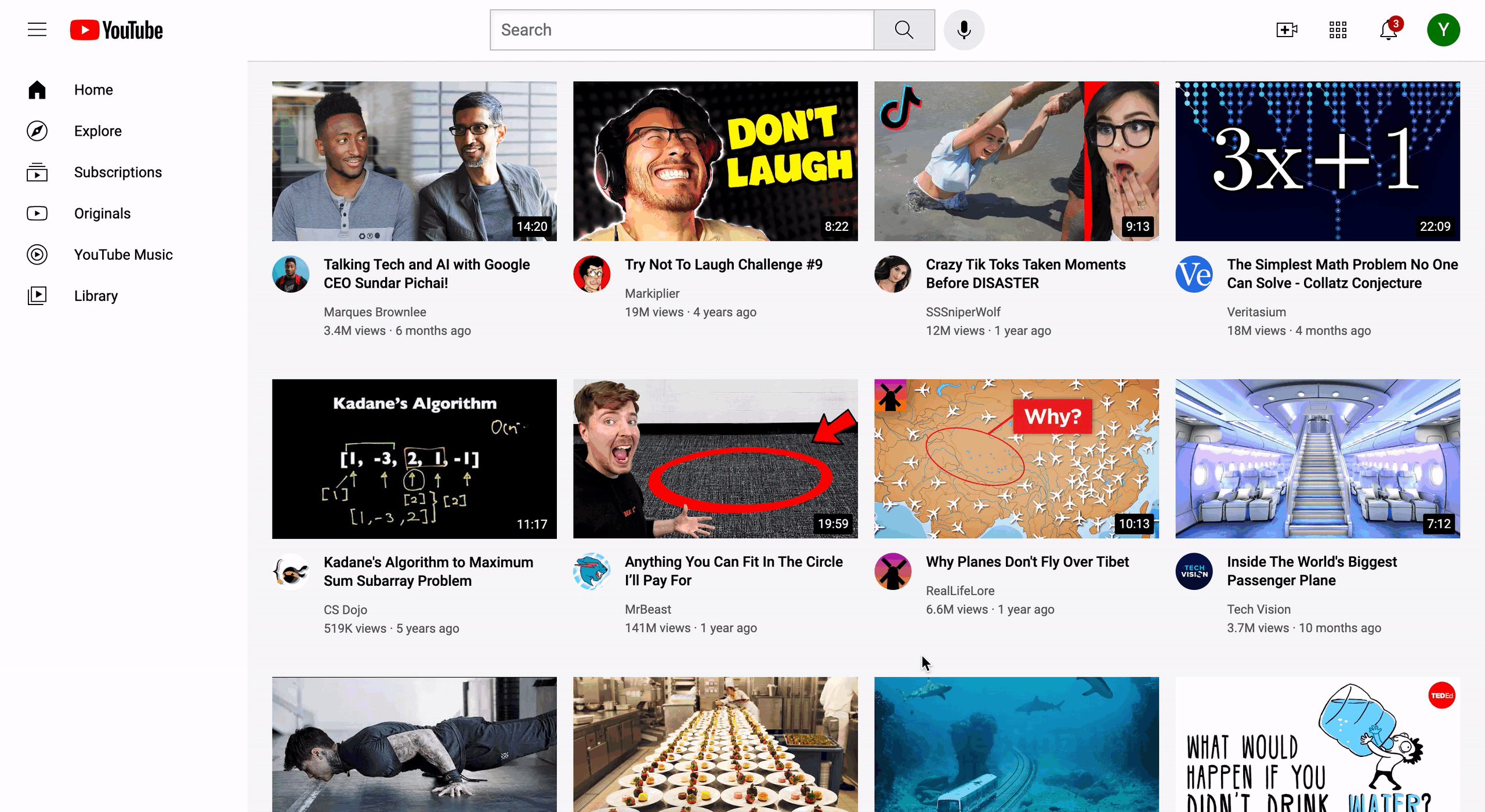Open Marques Brownlee channel avatar
Image resolution: width=1485 pixels, height=812 pixels.
coord(291,274)
